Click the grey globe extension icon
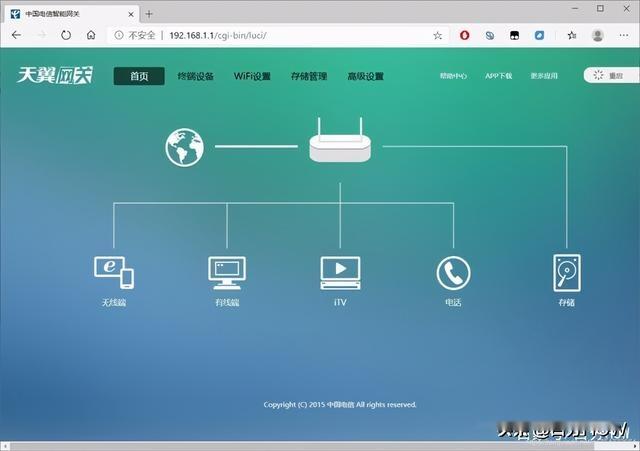This screenshot has width=640, height=451. pyautogui.click(x=490, y=36)
